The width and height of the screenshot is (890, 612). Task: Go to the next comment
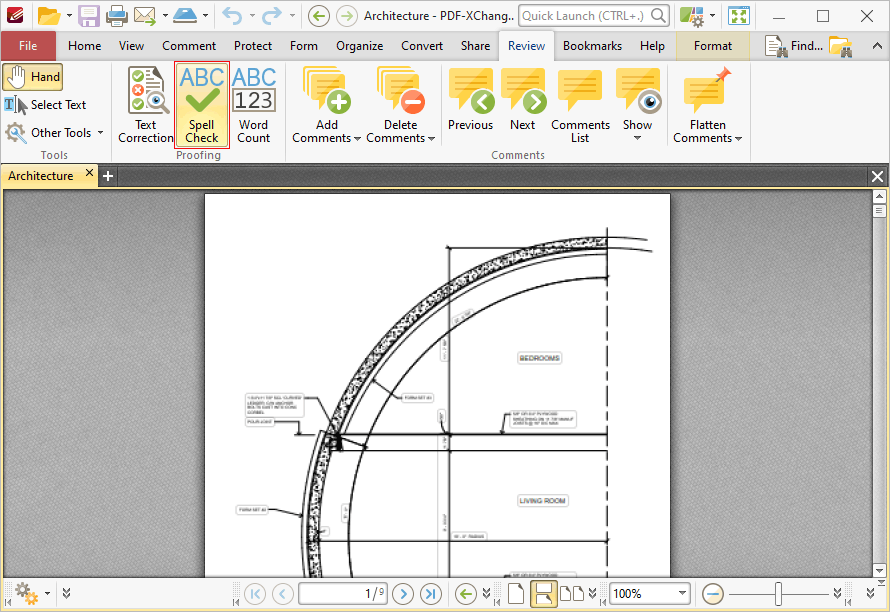522,101
